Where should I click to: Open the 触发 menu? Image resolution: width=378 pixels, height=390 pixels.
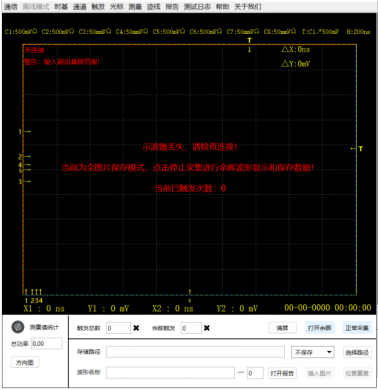coord(98,7)
